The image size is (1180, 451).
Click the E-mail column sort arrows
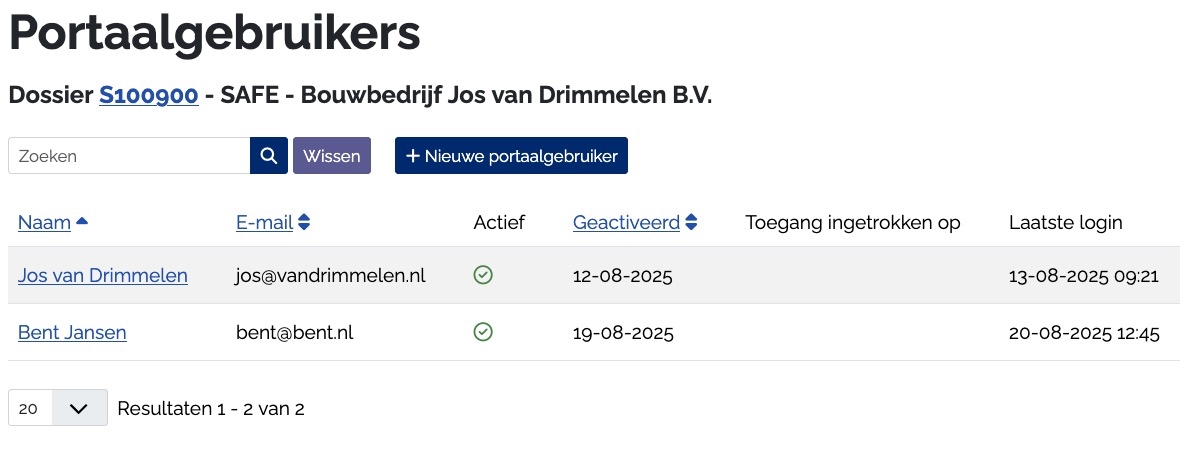(304, 222)
